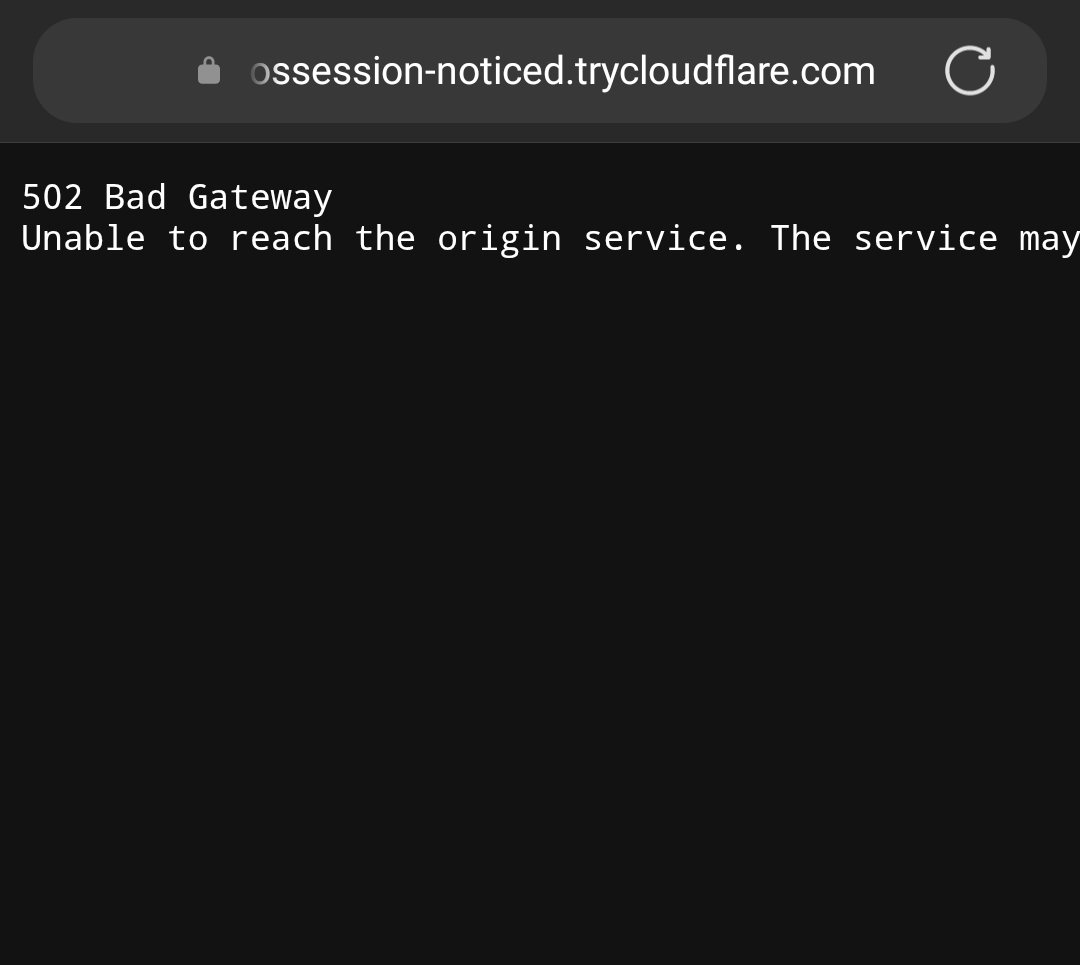
Task: Click the word "The" starting the second sentence
Action: [x=800, y=239]
